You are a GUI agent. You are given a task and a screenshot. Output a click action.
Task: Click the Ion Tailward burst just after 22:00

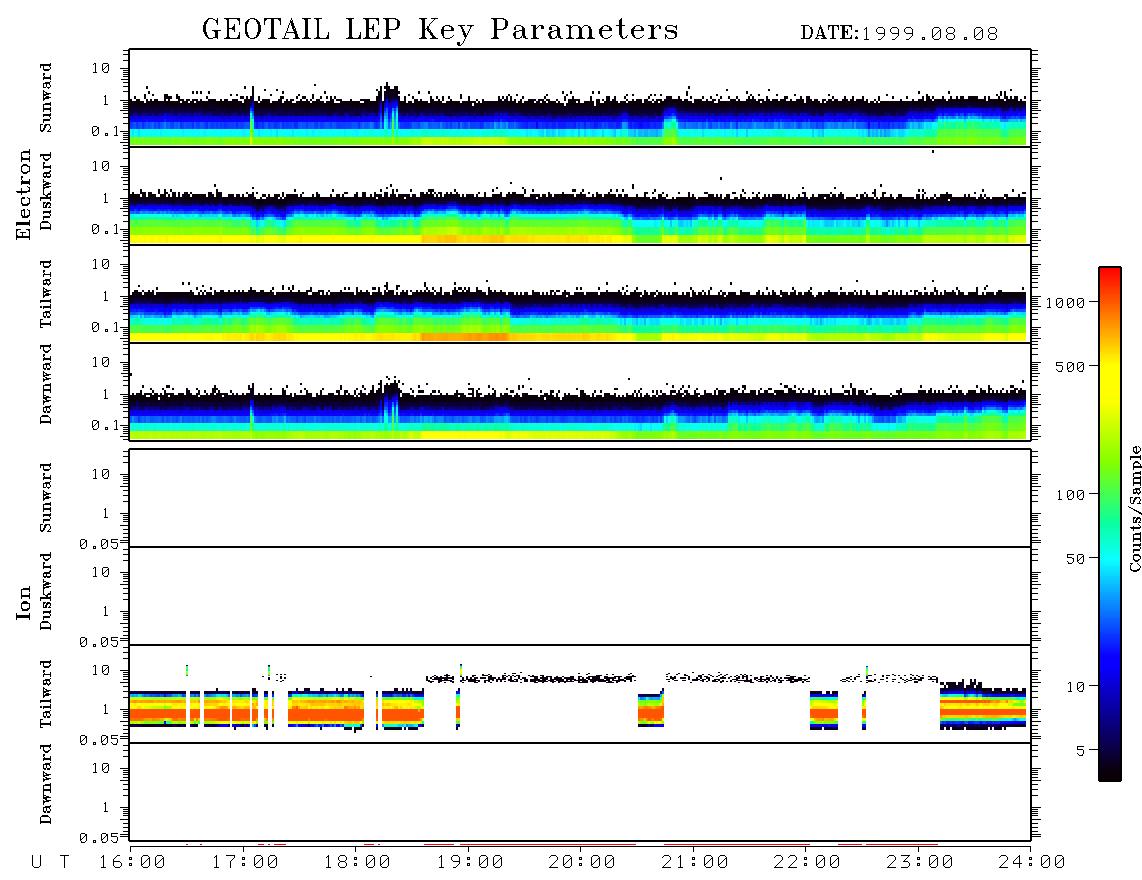pos(824,710)
